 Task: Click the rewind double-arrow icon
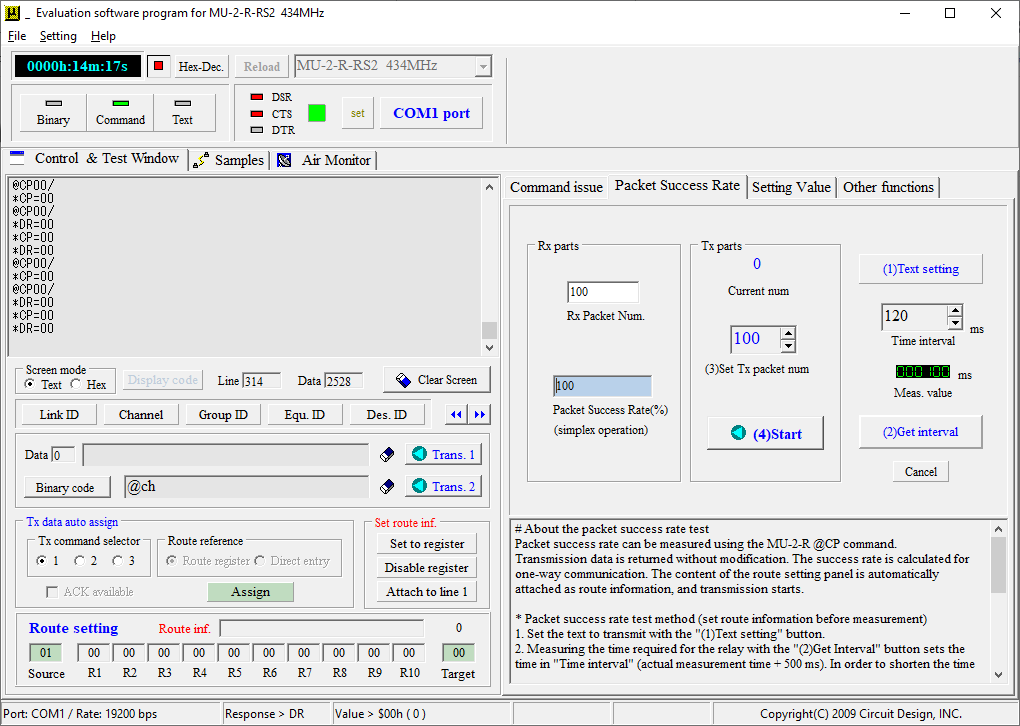coord(457,414)
